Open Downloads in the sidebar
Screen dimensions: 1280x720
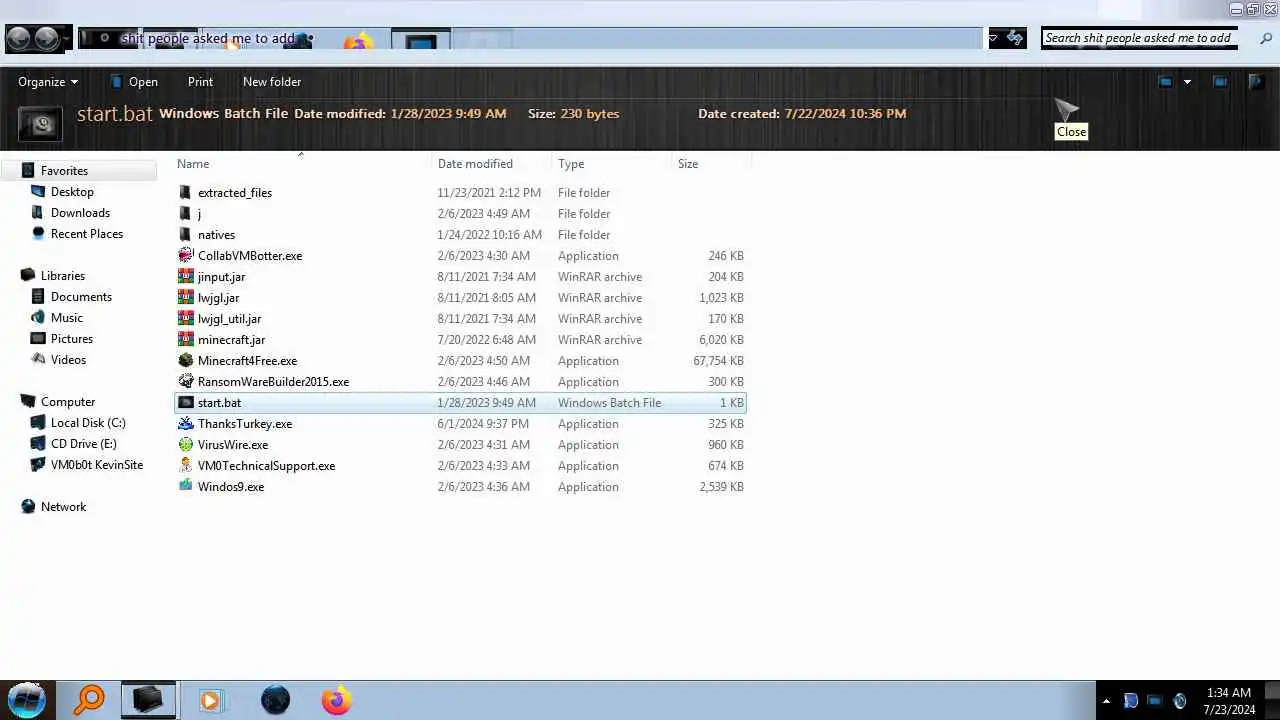click(x=80, y=213)
